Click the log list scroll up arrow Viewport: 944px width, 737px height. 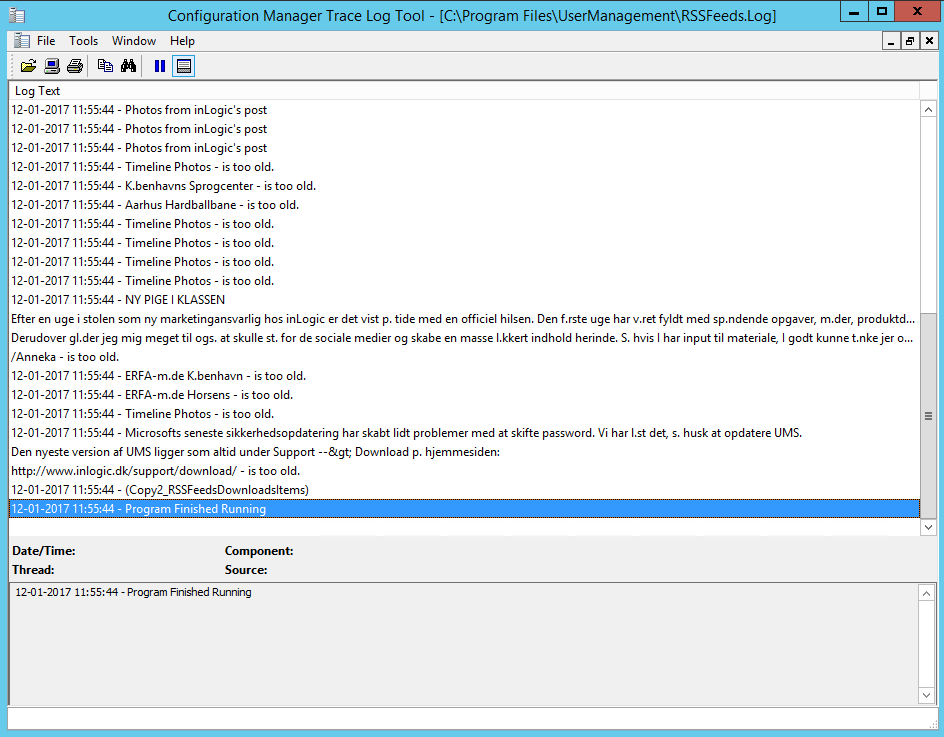pyautogui.click(x=928, y=110)
